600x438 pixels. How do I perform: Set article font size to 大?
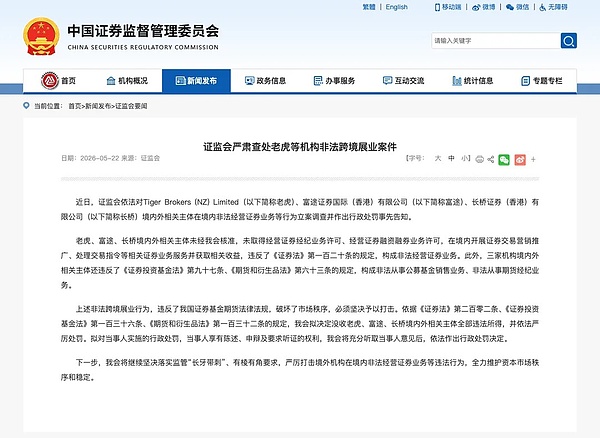438,158
